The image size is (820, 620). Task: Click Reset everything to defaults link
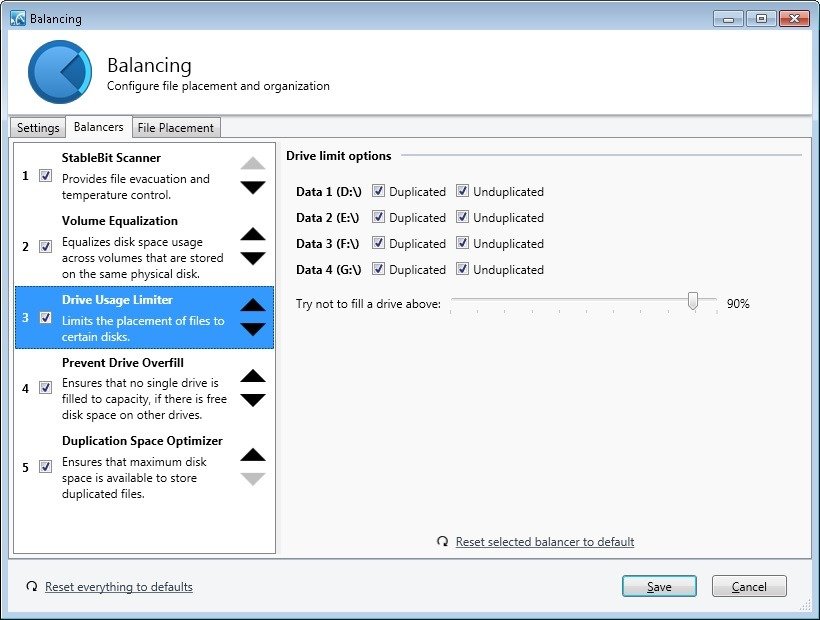pyautogui.click(x=119, y=587)
